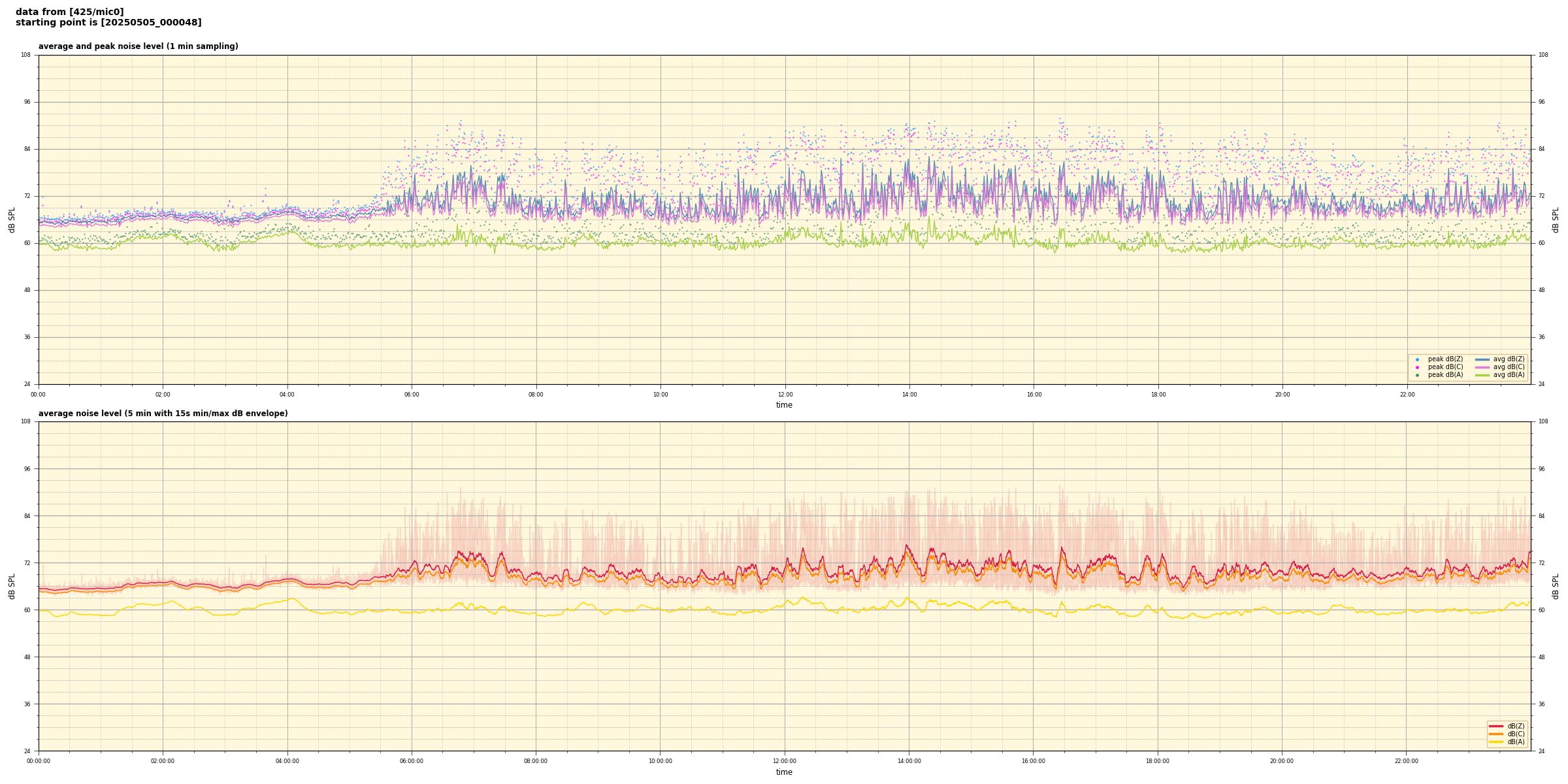Click the 18:00:00 tick on the bottom chart's axis

click(1158, 761)
